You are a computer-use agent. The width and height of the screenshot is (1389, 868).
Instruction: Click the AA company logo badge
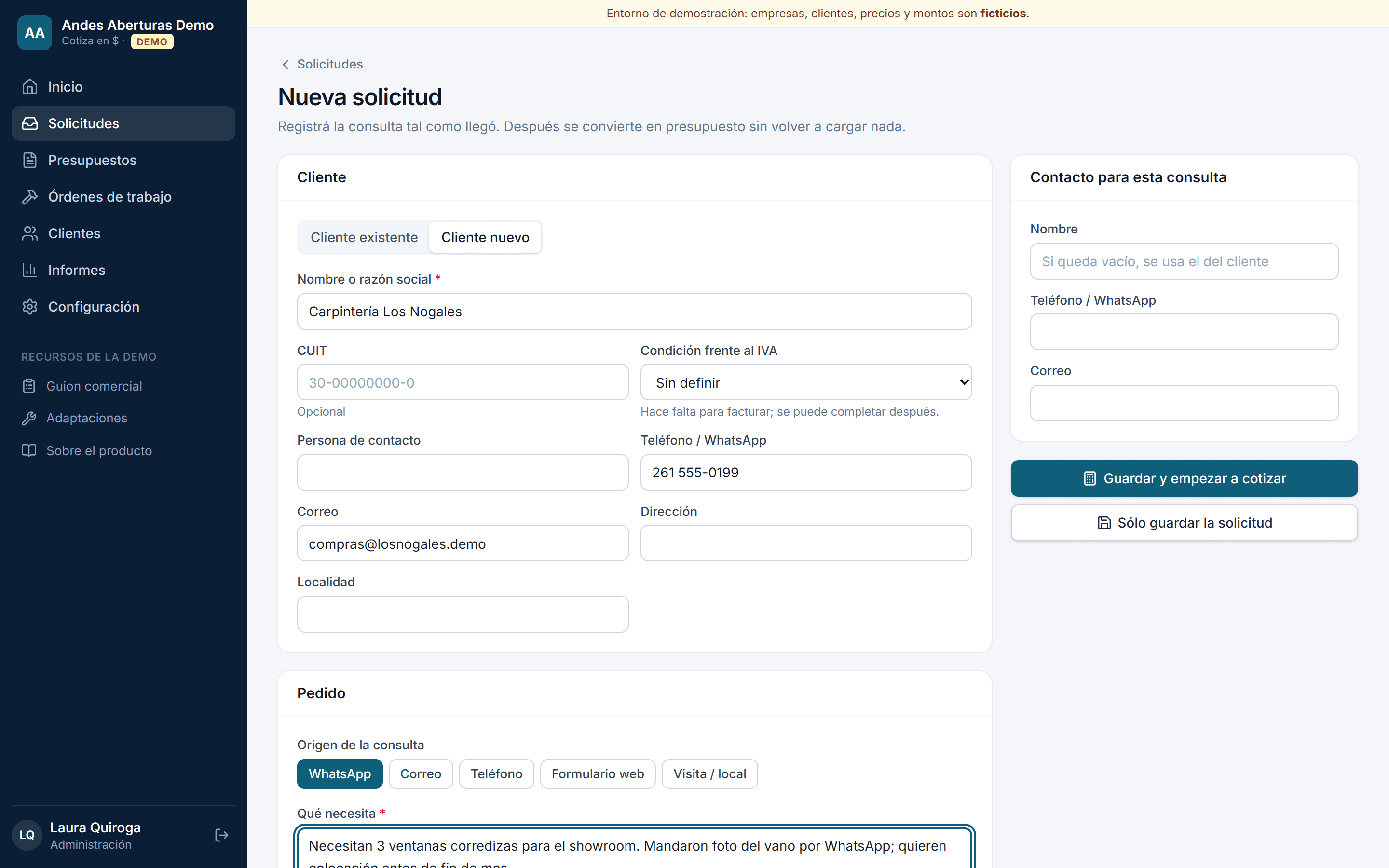click(34, 33)
